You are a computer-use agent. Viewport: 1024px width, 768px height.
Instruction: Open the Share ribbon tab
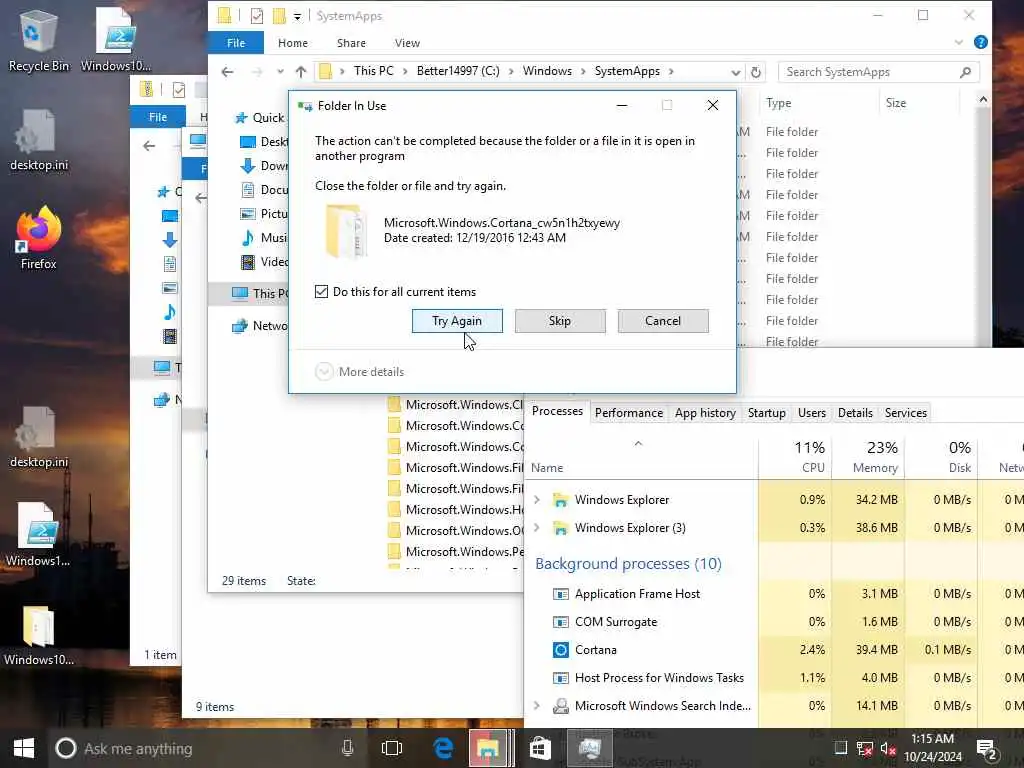coord(351,43)
